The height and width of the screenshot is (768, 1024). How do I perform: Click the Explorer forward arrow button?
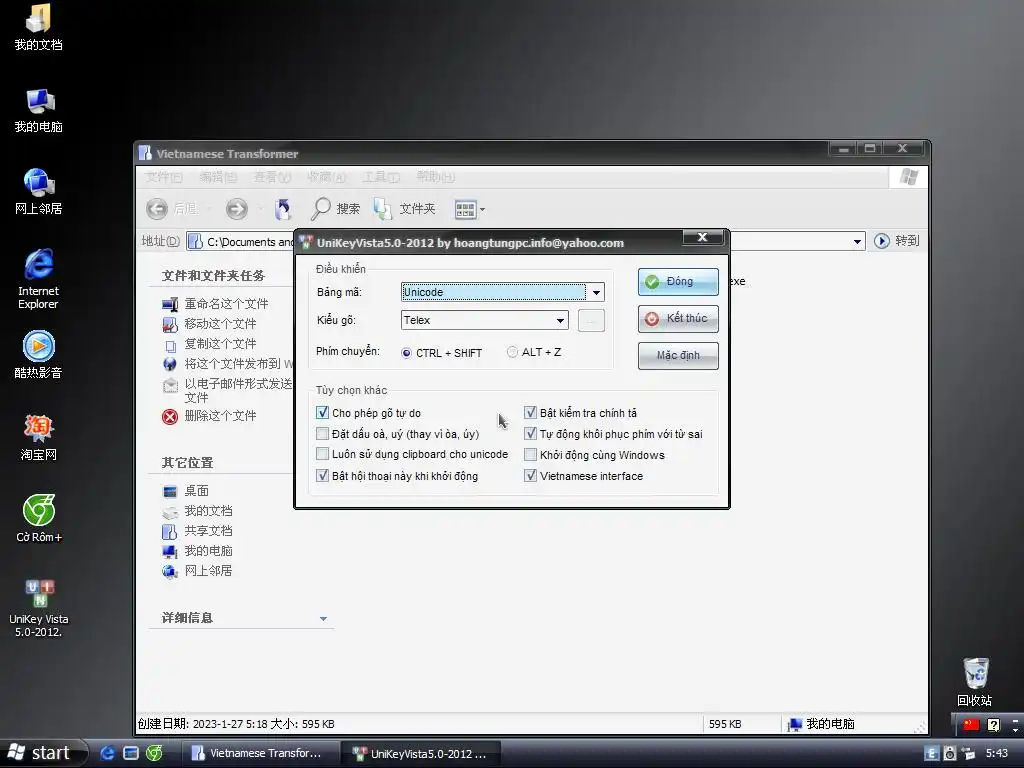(x=236, y=209)
